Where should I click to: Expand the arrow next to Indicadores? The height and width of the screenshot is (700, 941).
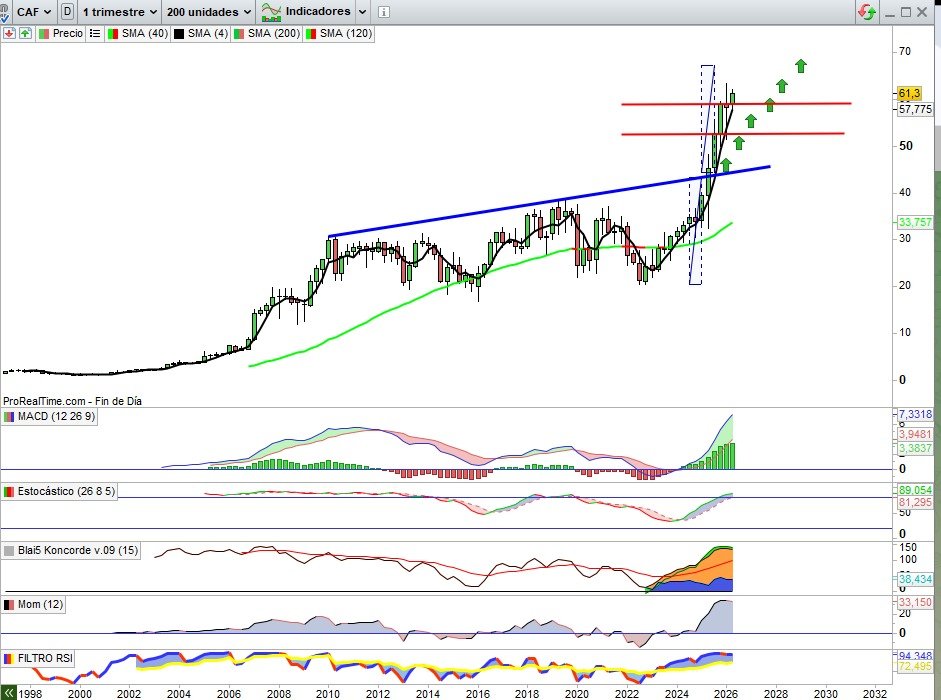(x=362, y=11)
